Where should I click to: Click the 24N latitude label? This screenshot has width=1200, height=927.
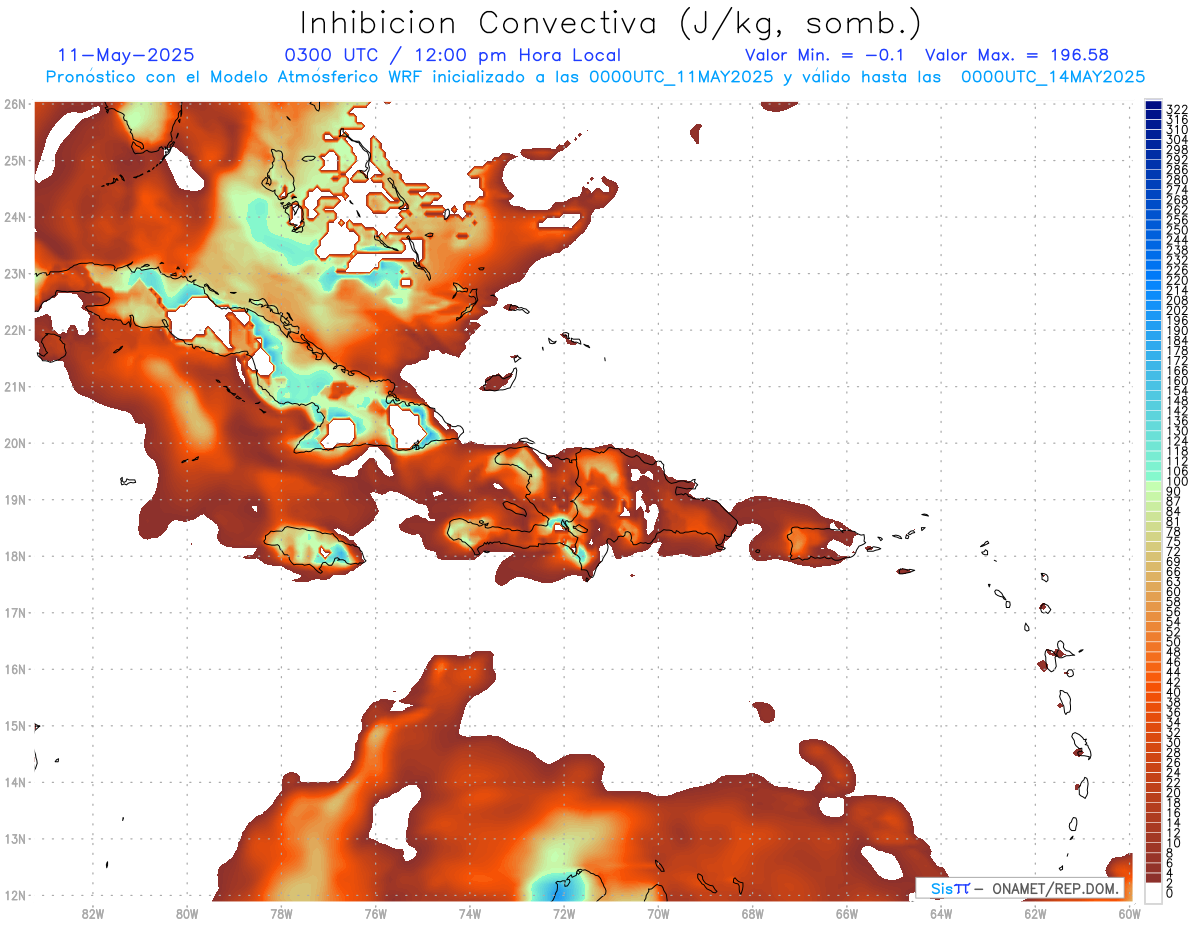click(x=15, y=217)
